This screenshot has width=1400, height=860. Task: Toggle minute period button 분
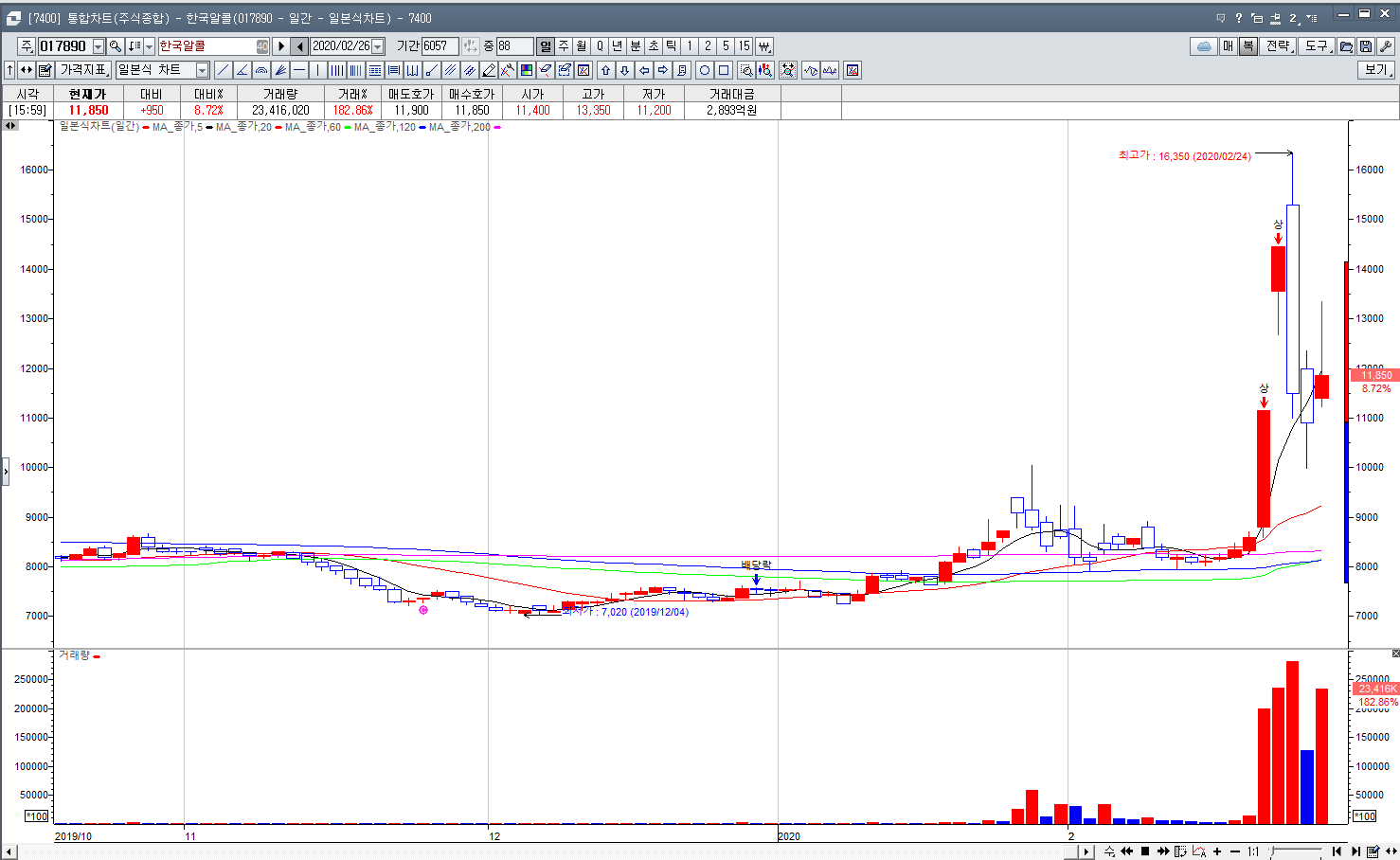636,45
